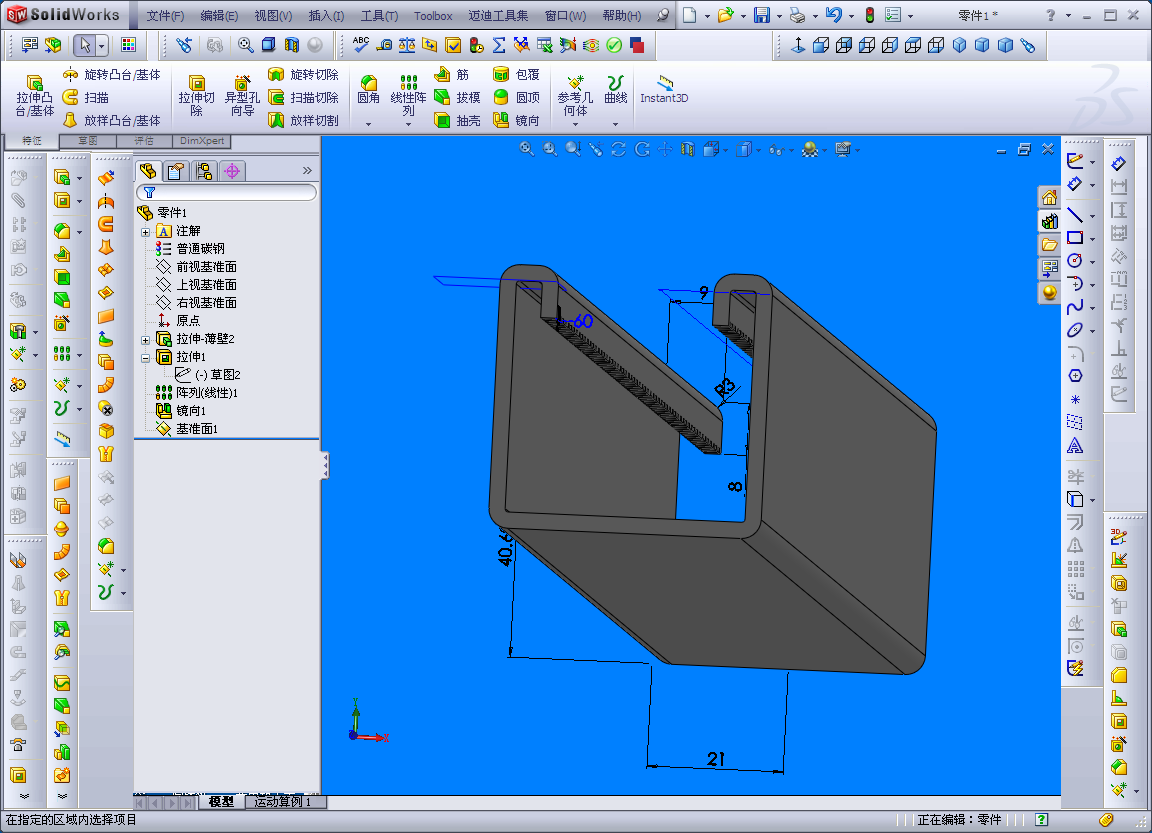Toggle Instant3D mode

pyautogui.click(x=664, y=90)
